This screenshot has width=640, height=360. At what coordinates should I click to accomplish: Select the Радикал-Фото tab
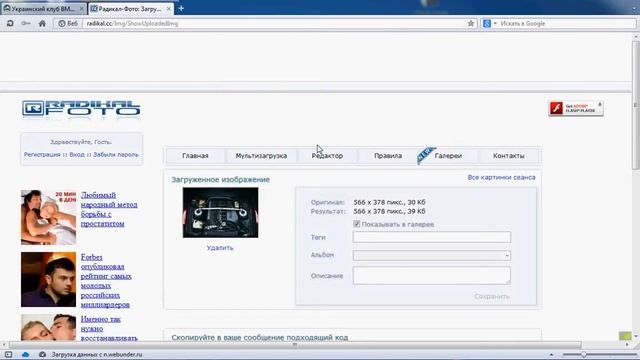click(130, 8)
